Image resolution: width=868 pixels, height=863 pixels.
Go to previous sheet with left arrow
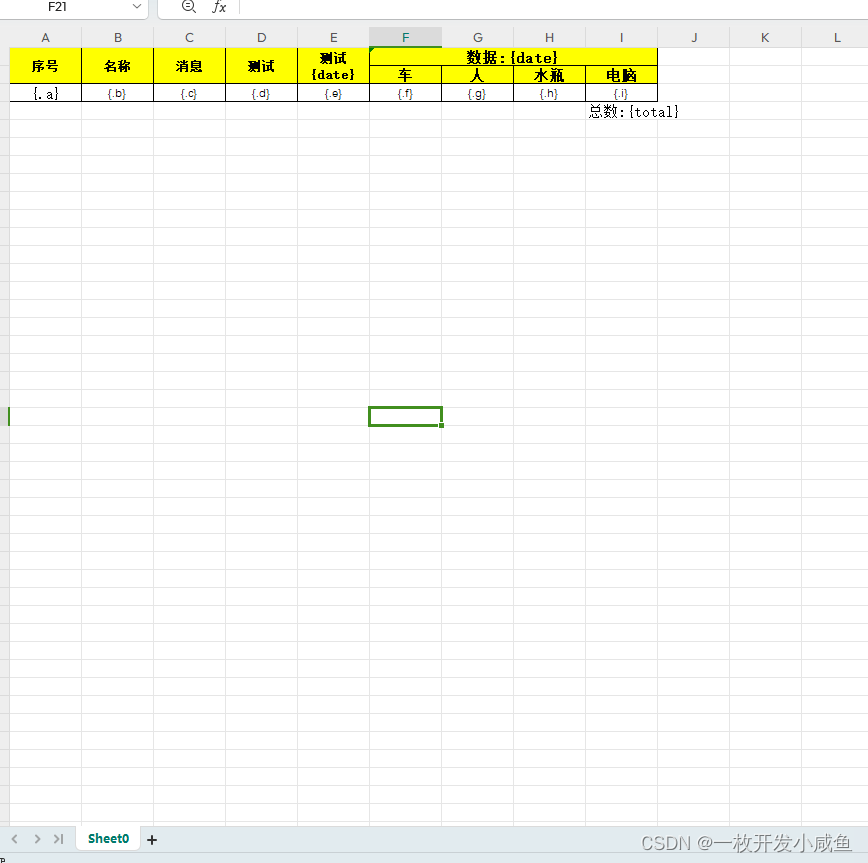point(15,839)
